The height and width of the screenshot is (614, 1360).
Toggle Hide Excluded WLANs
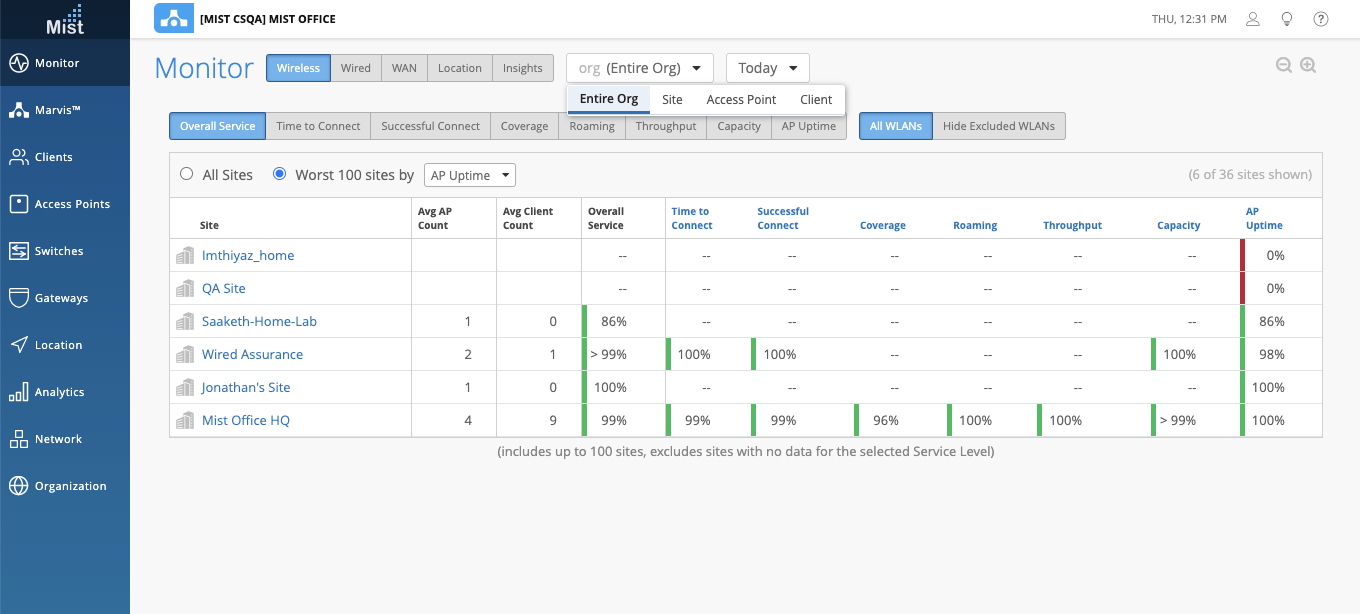998,126
